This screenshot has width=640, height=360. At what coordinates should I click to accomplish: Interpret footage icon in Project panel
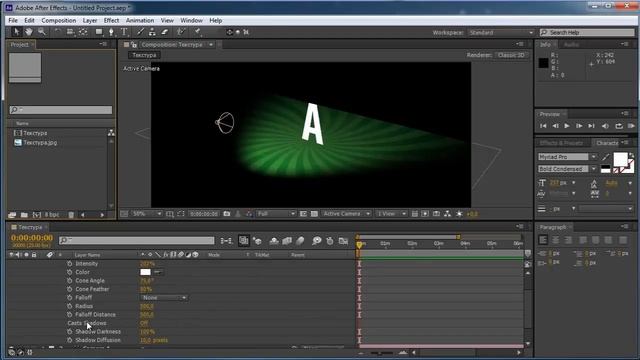[12, 215]
